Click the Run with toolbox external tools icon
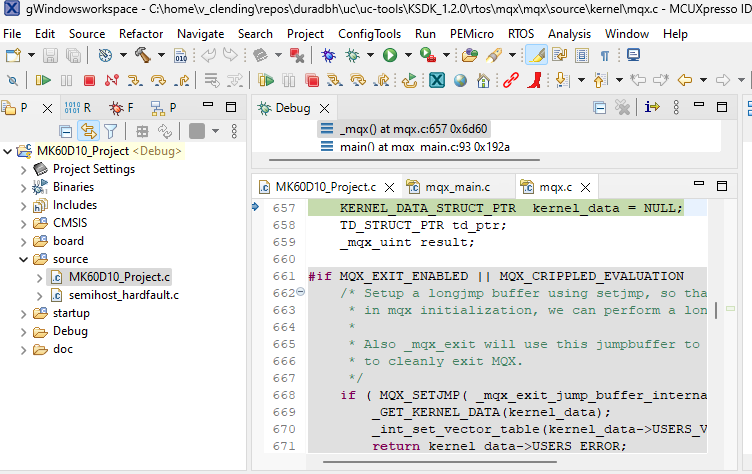Image resolution: width=752 pixels, height=474 pixels. click(x=427, y=55)
